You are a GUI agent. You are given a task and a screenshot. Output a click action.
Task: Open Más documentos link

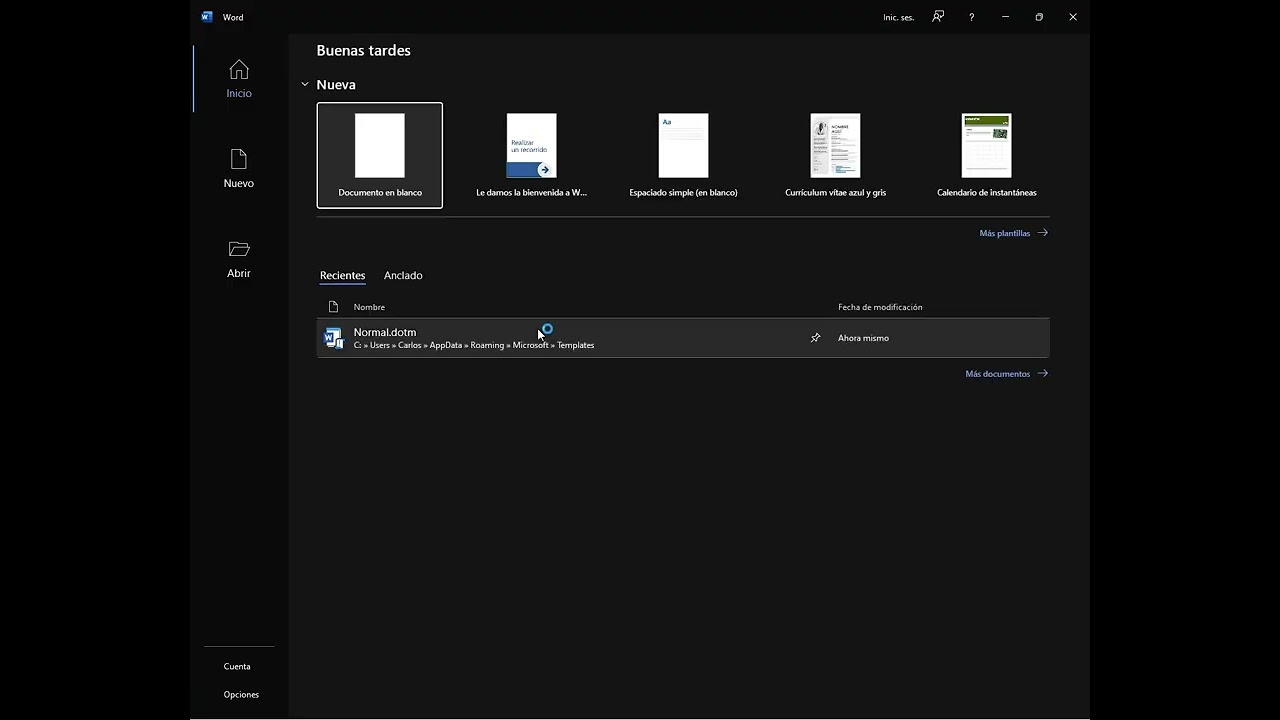[x=1007, y=374]
